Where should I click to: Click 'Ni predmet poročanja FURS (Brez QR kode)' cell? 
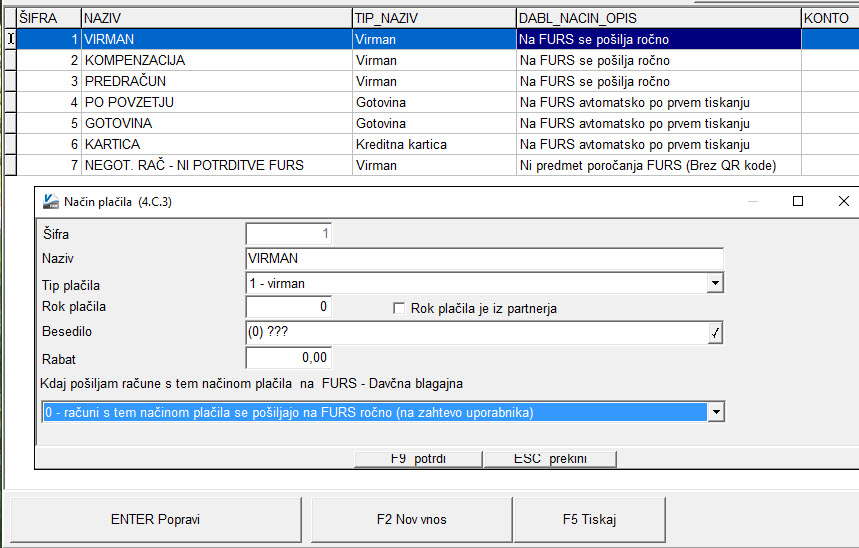tap(658, 165)
